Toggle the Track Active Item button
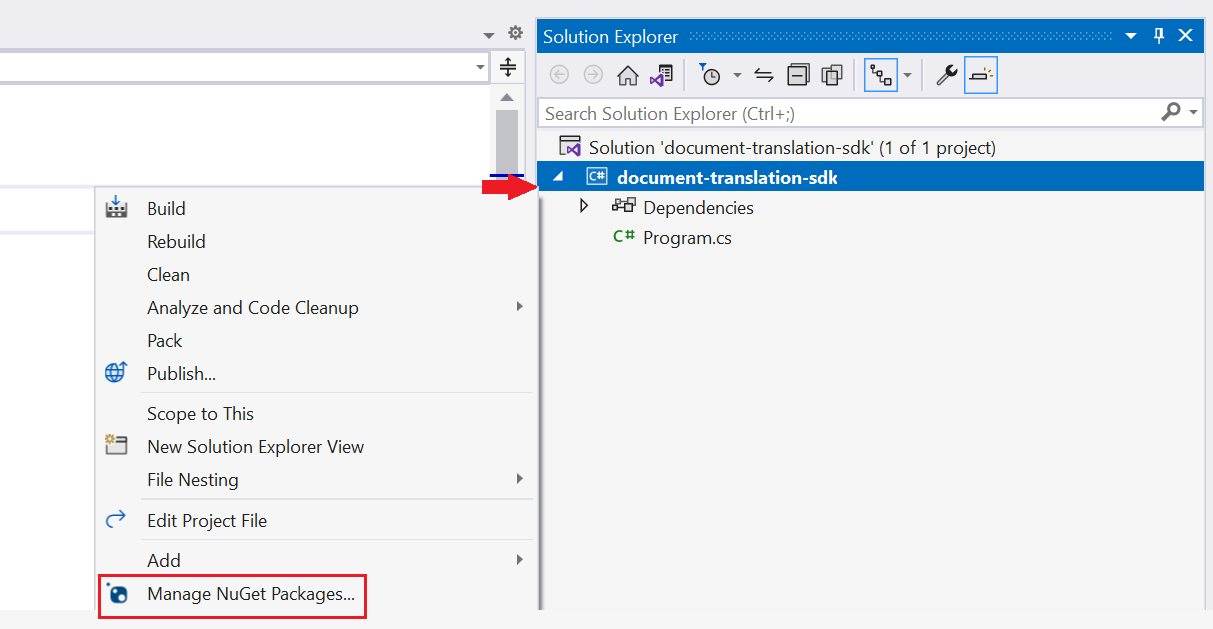The image size is (1213, 629). coord(881,74)
